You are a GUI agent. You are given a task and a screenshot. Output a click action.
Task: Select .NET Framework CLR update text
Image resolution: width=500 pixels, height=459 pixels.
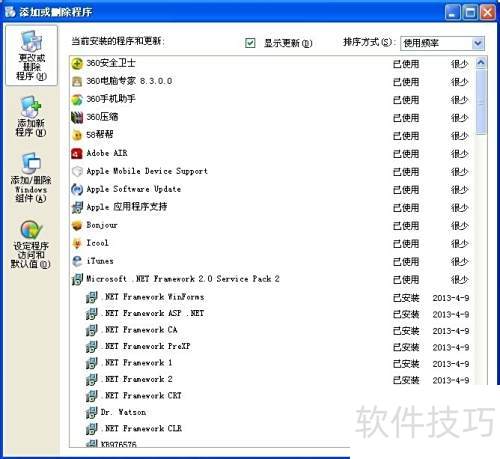141,429
